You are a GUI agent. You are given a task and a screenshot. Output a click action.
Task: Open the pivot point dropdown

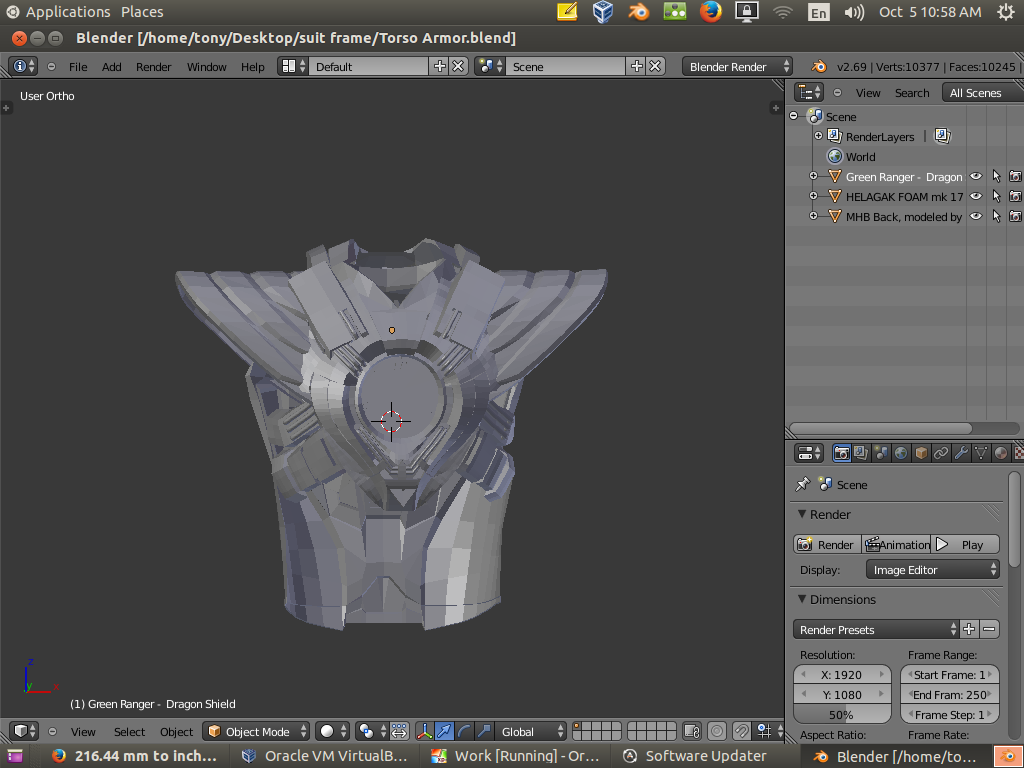tap(371, 731)
